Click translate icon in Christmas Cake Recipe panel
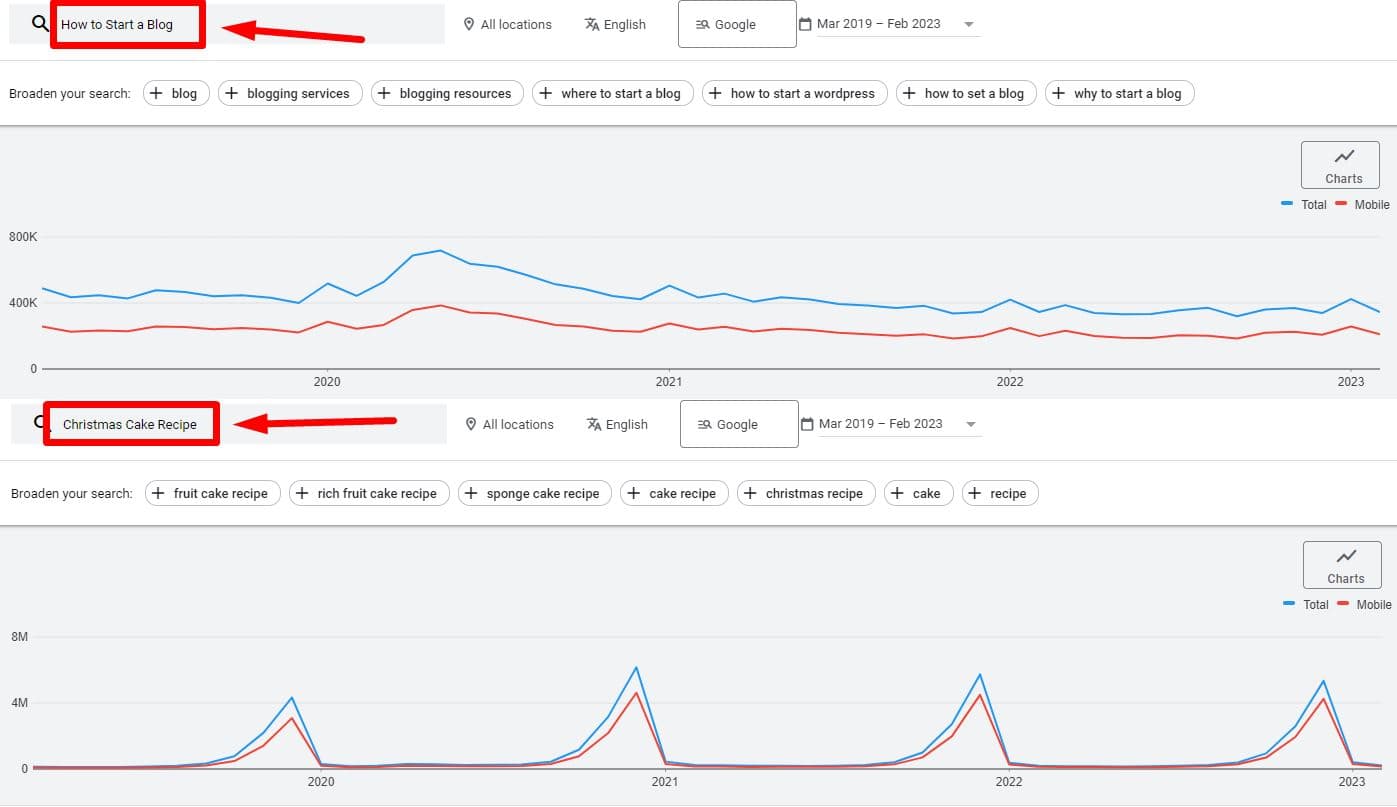Screen dimensions: 1397x807 pos(594,424)
